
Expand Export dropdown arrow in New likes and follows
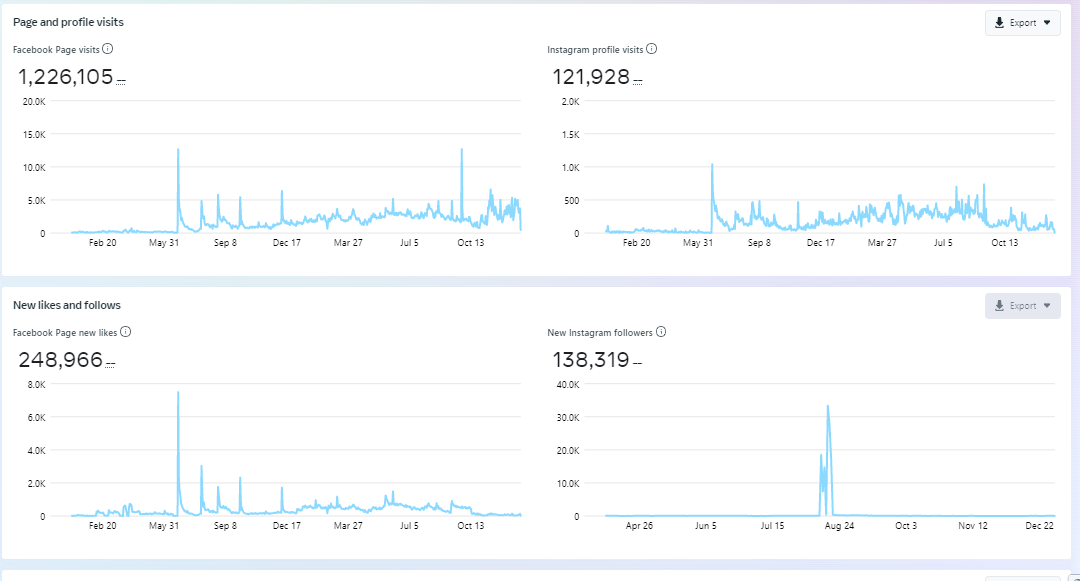pyautogui.click(x=1047, y=306)
